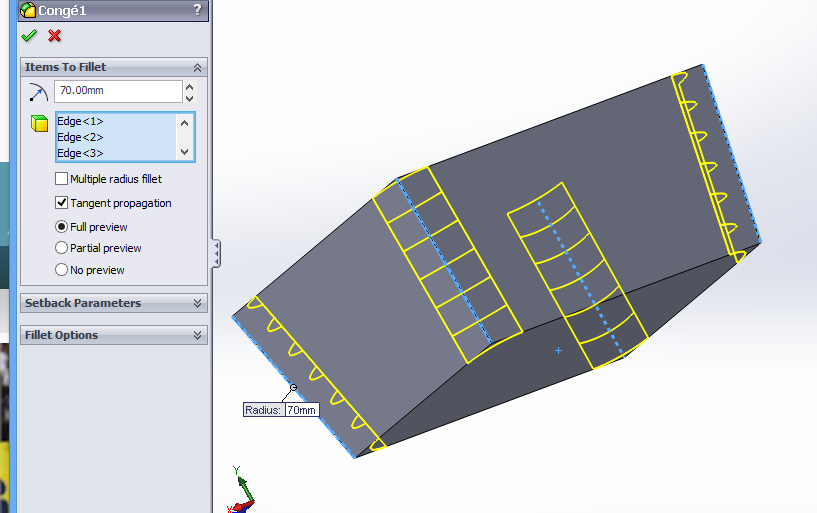817x513 pixels.
Task: Collapse the Items To Fillet section
Action: [197, 67]
